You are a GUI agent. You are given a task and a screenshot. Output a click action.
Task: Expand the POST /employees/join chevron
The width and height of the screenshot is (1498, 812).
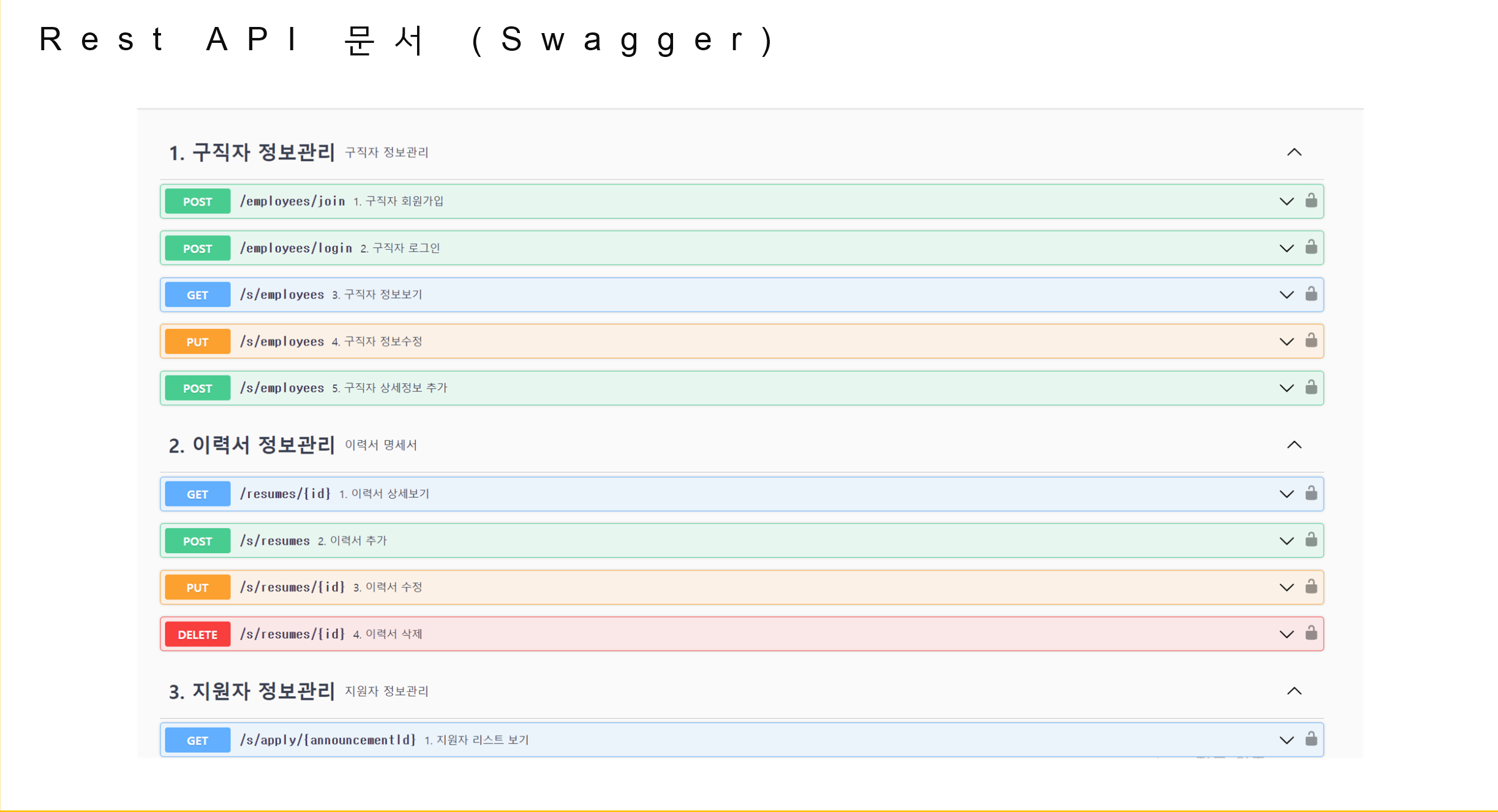(x=1286, y=201)
